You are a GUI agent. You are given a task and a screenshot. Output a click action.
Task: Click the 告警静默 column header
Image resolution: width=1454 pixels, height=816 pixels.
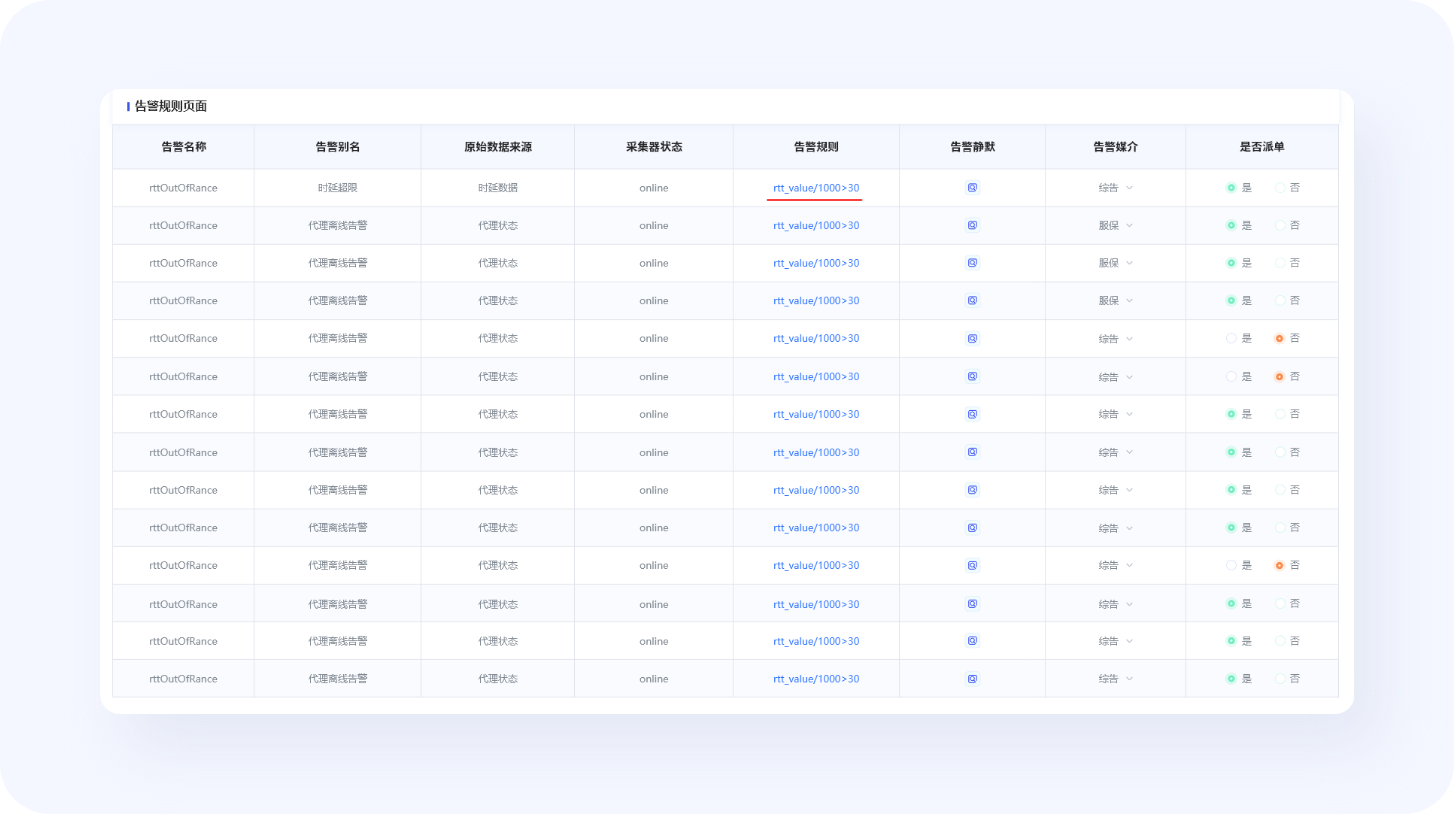[972, 146]
